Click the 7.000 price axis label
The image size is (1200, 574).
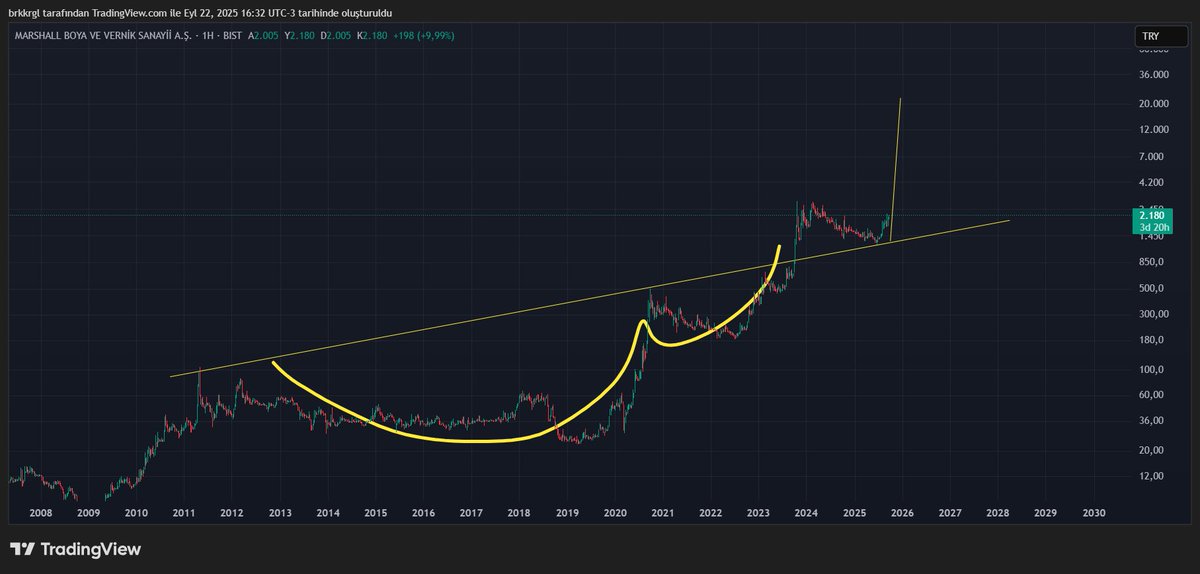[x=1153, y=157]
